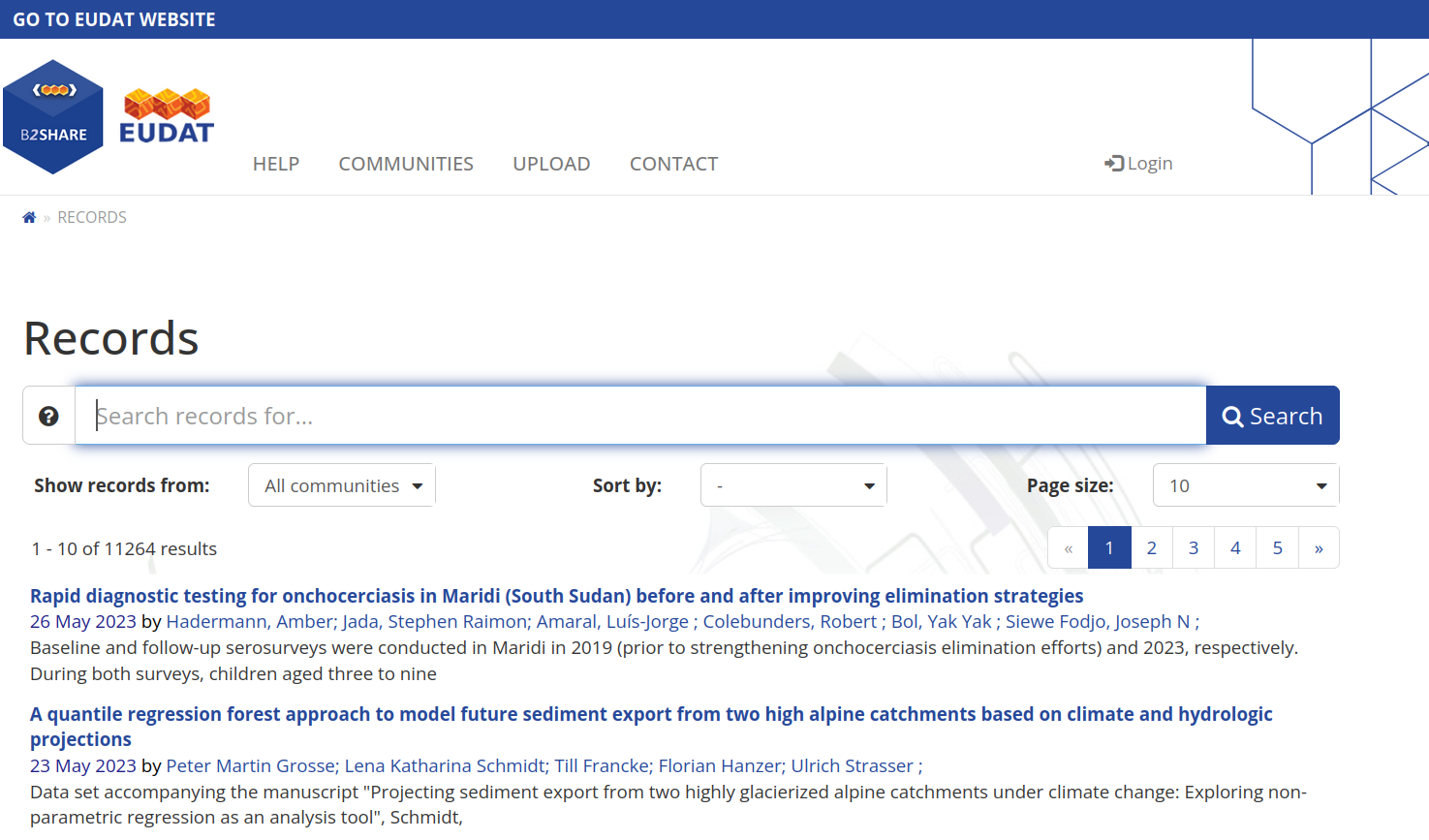Open the search help question mark icon
1429x840 pixels.
(47, 415)
